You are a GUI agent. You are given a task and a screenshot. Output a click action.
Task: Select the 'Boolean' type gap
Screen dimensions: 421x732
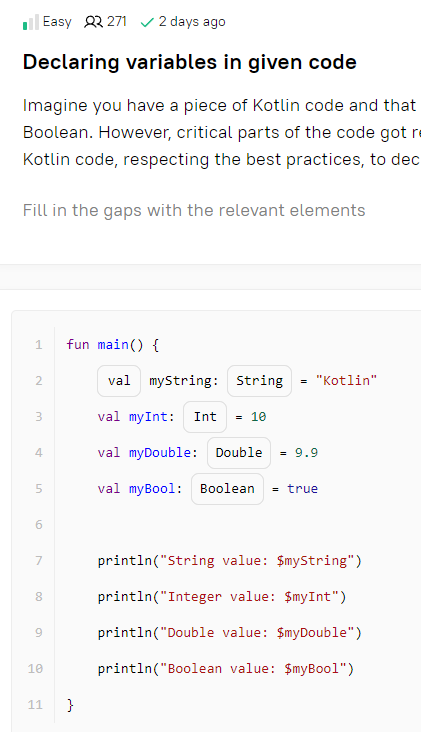[x=227, y=489]
